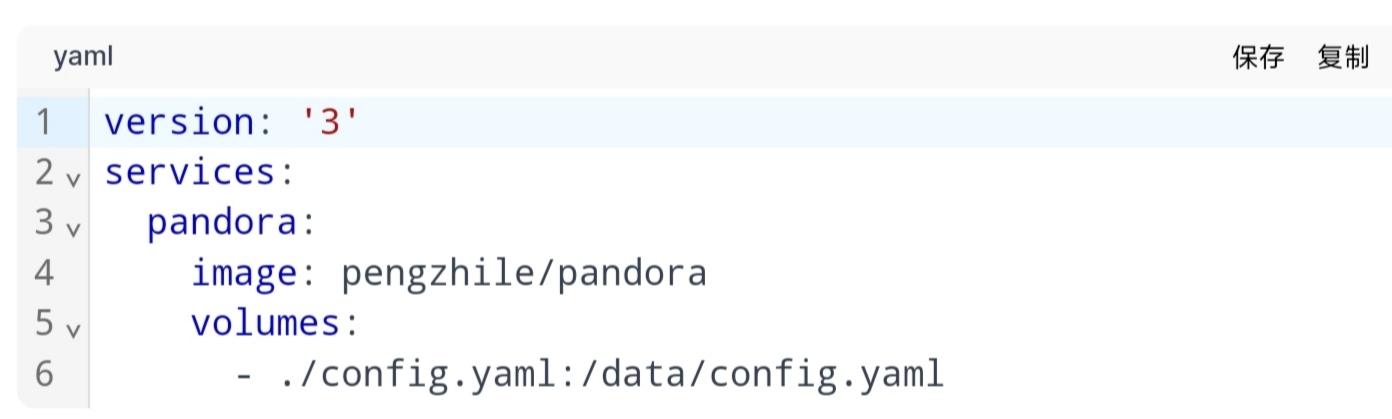Click the services key text
The image size is (1392, 419).
[x=190, y=172]
